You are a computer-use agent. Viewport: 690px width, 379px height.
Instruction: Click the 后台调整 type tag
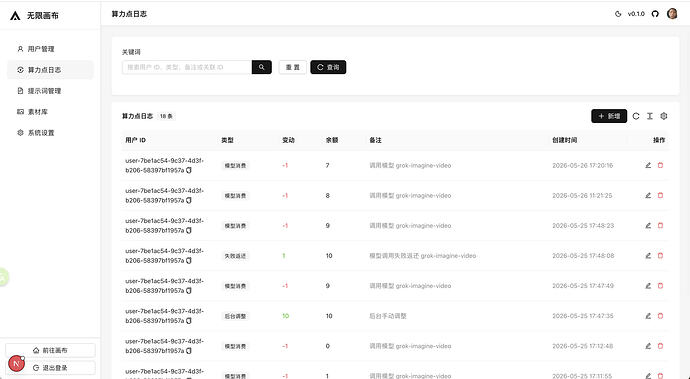pyautogui.click(x=235, y=316)
